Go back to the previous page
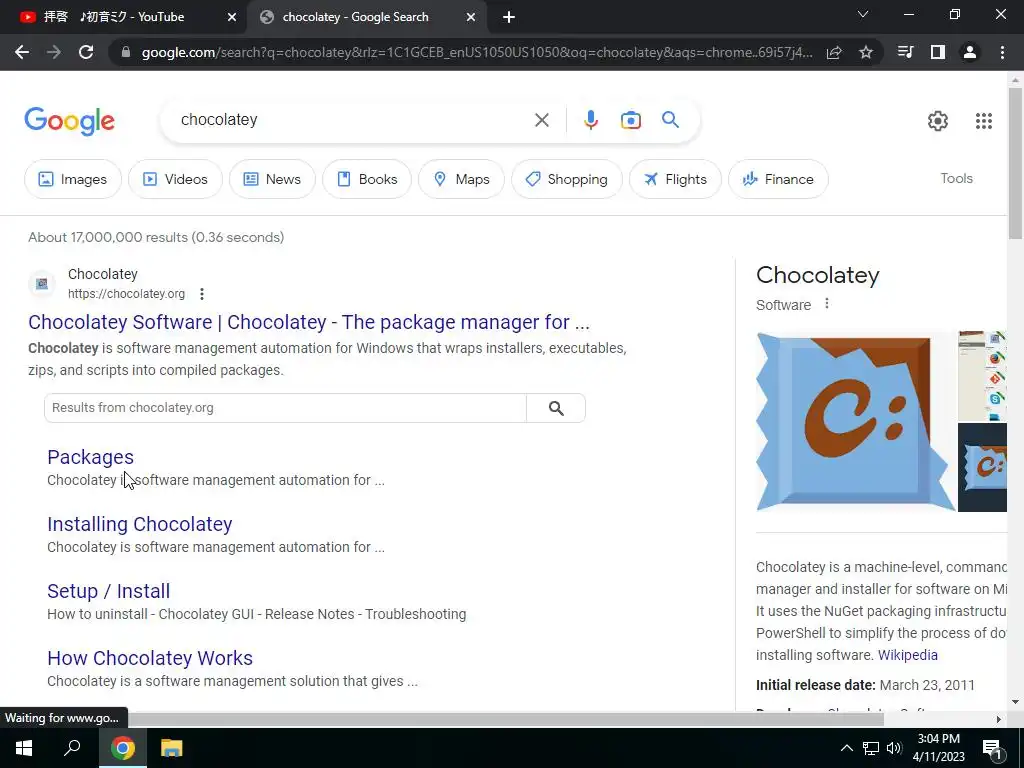1024x768 pixels. click(22, 52)
